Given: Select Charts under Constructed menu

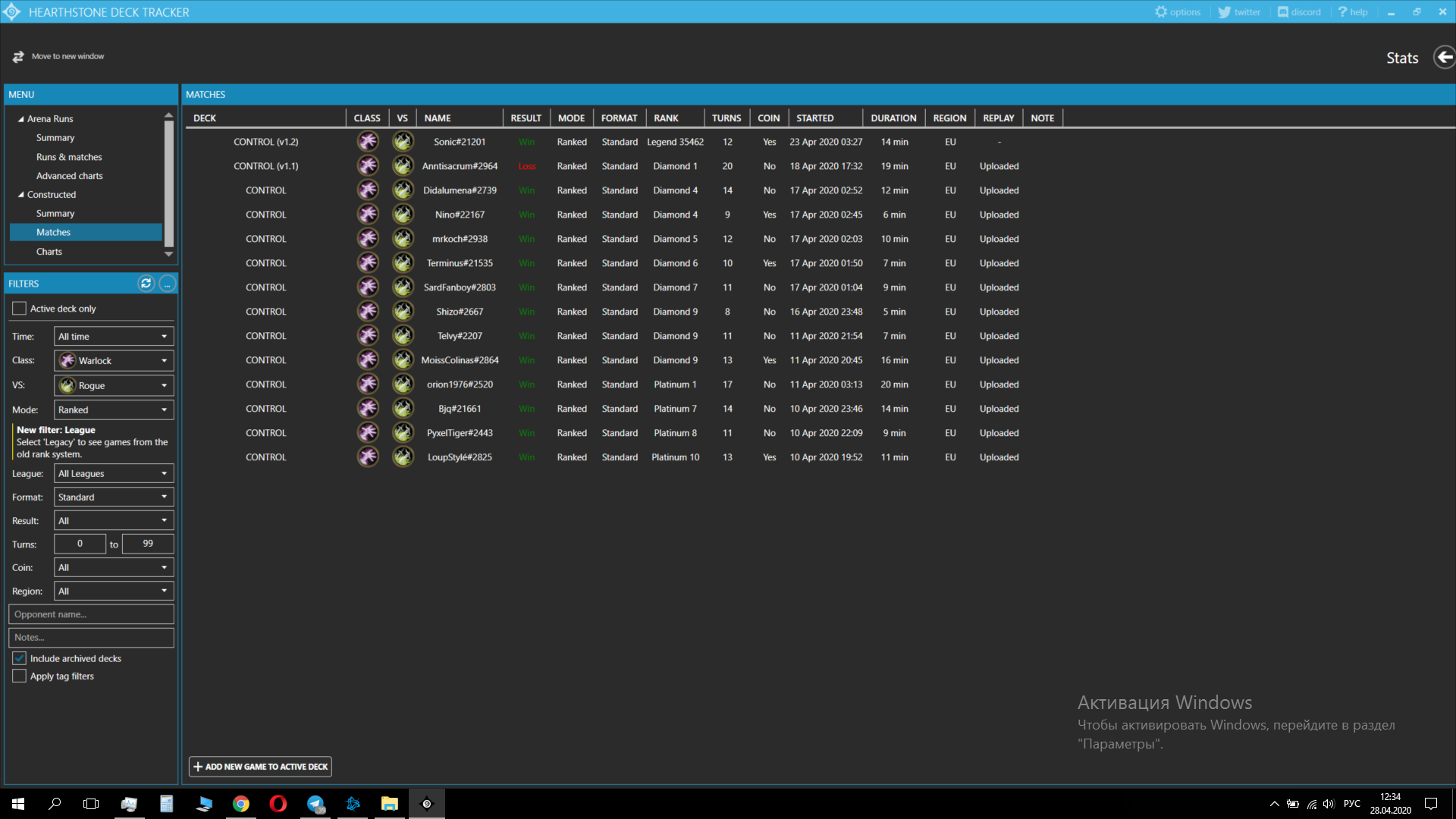Looking at the screenshot, I should [49, 252].
